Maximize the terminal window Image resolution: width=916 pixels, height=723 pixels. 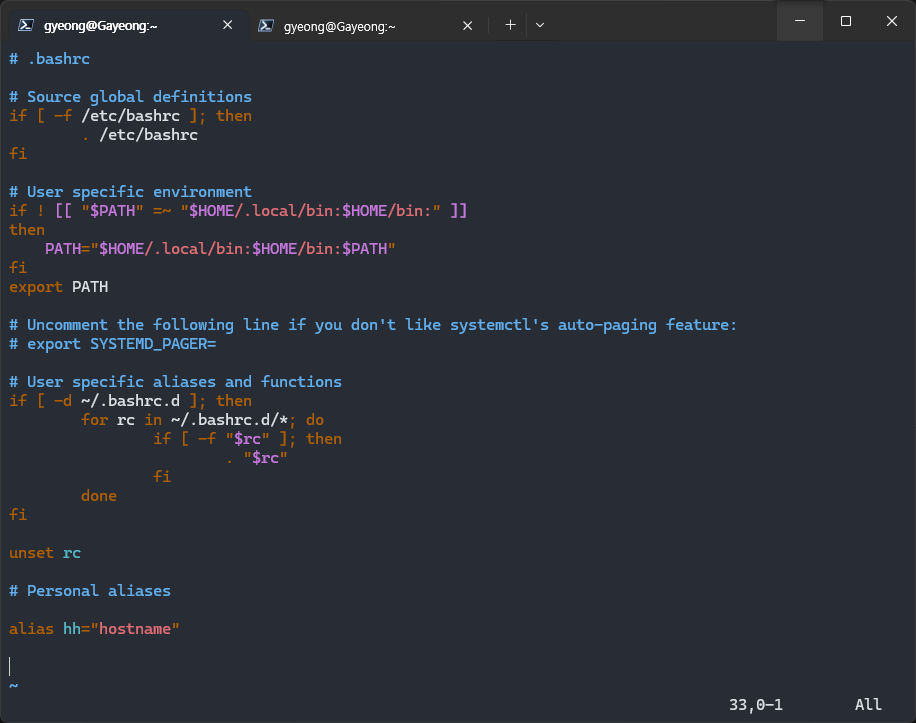point(846,21)
